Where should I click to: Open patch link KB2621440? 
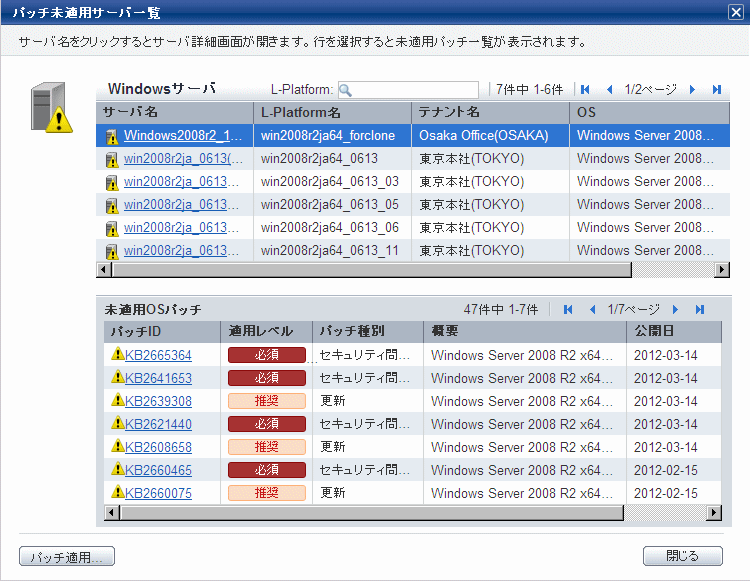158,424
